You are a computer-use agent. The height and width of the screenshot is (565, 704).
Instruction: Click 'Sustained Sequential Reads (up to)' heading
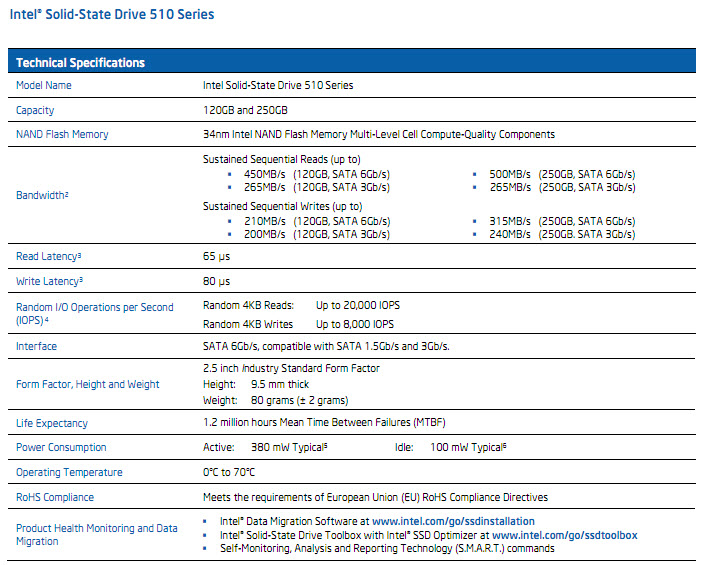[282, 159]
